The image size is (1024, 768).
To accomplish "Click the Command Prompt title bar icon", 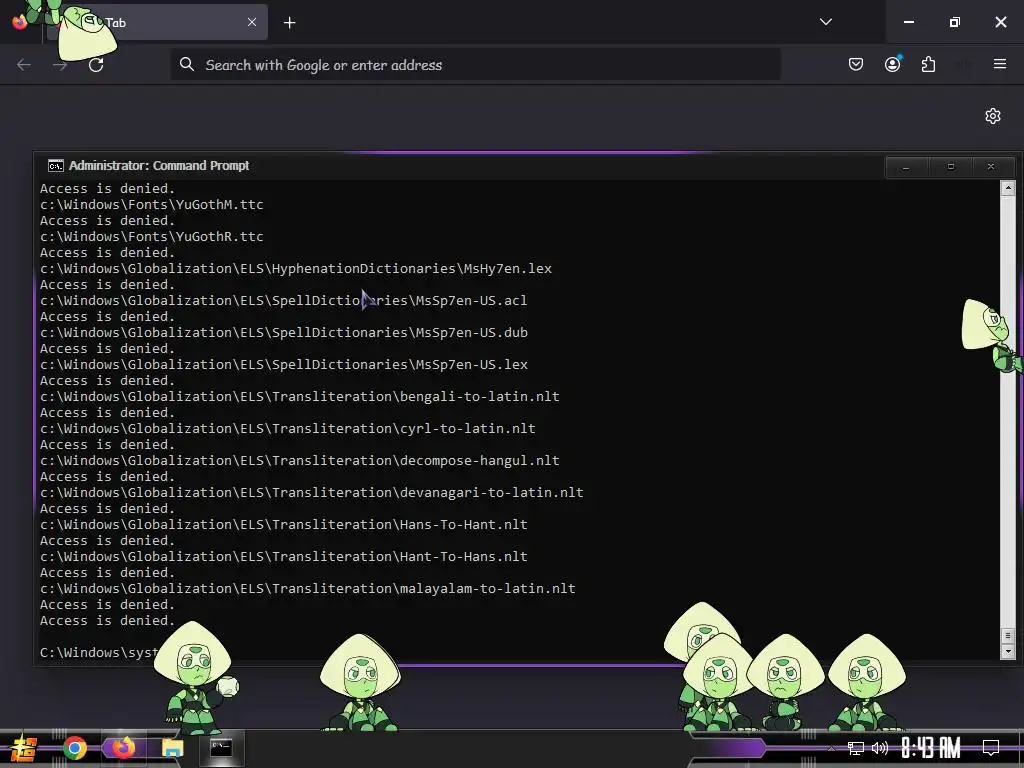I will point(56,166).
